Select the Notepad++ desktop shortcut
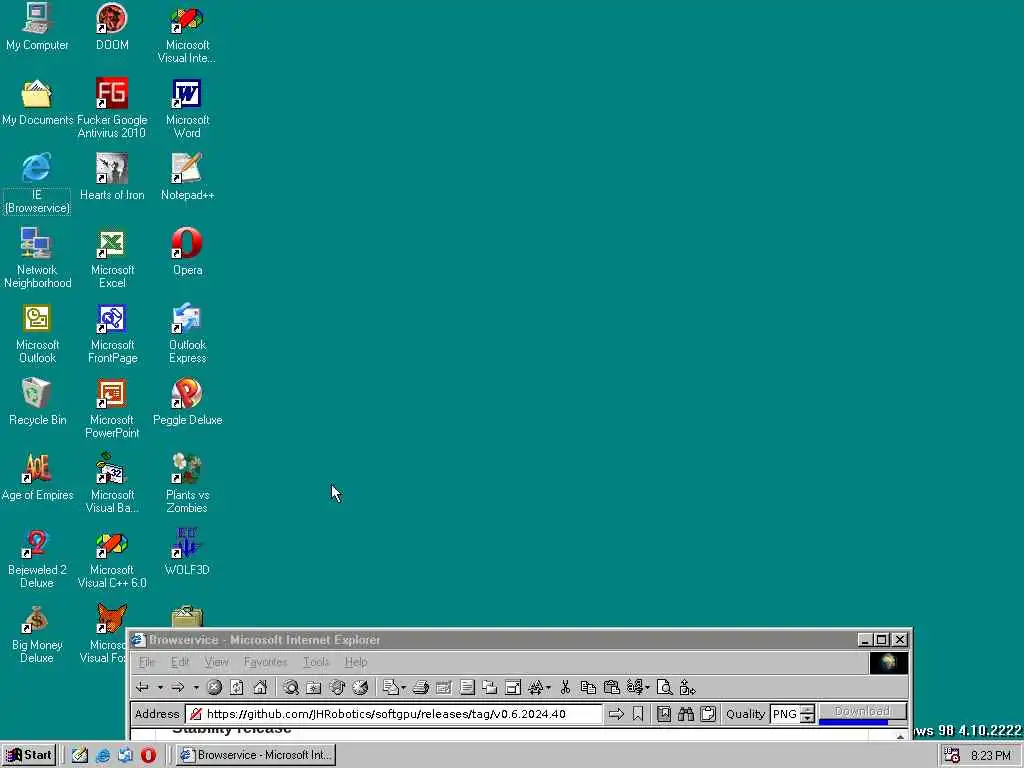The width and height of the screenshot is (1024, 768). (x=187, y=177)
